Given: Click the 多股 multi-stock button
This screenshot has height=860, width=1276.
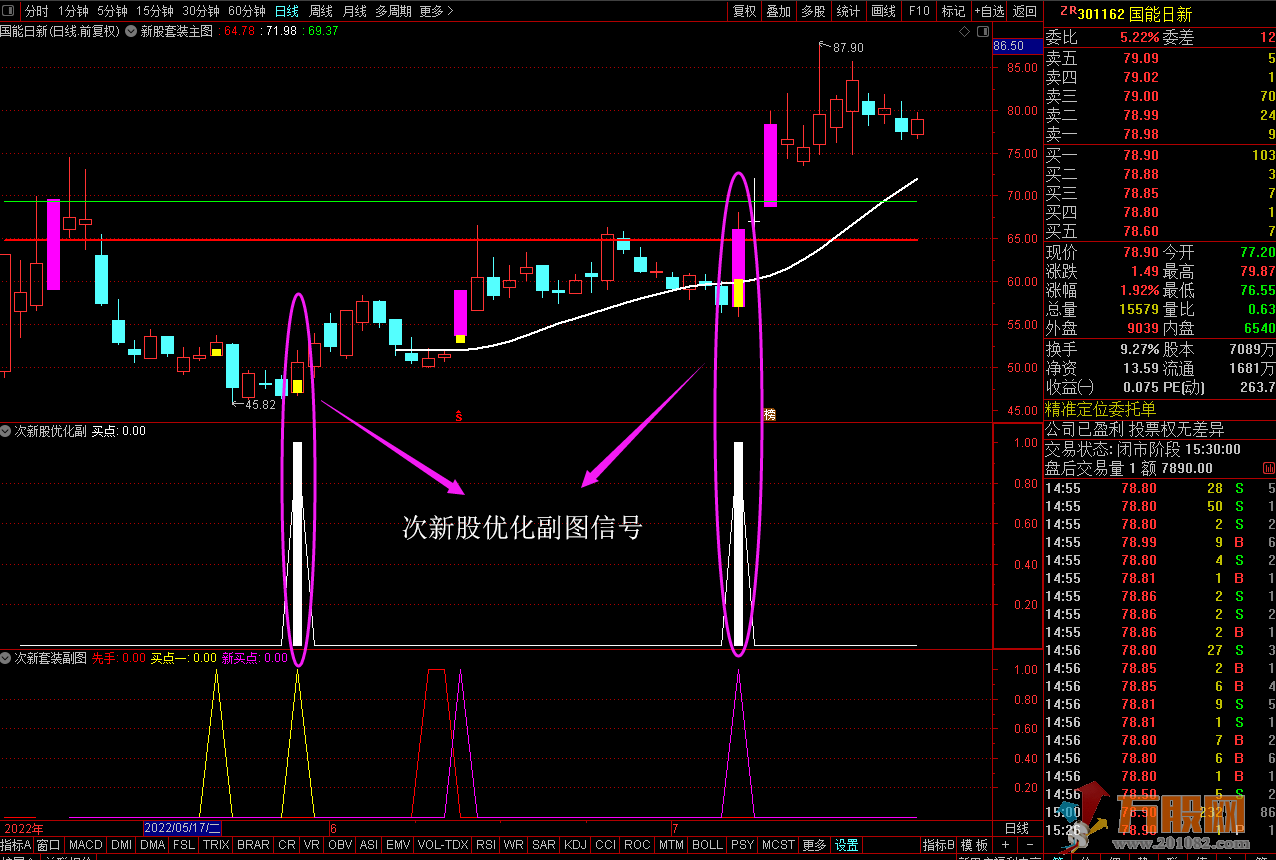Looking at the screenshot, I should (813, 11).
